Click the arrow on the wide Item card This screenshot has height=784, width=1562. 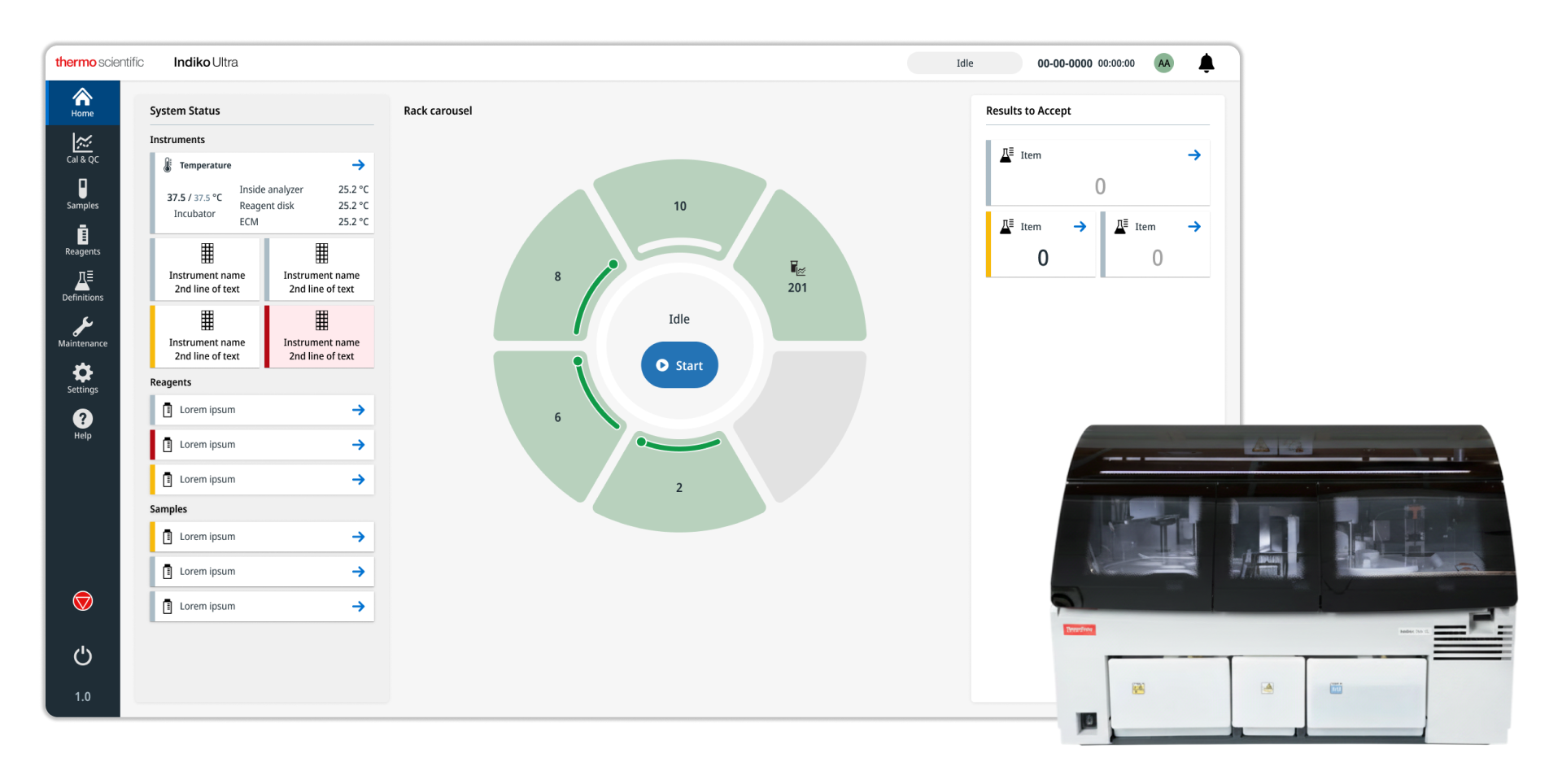click(x=1194, y=155)
